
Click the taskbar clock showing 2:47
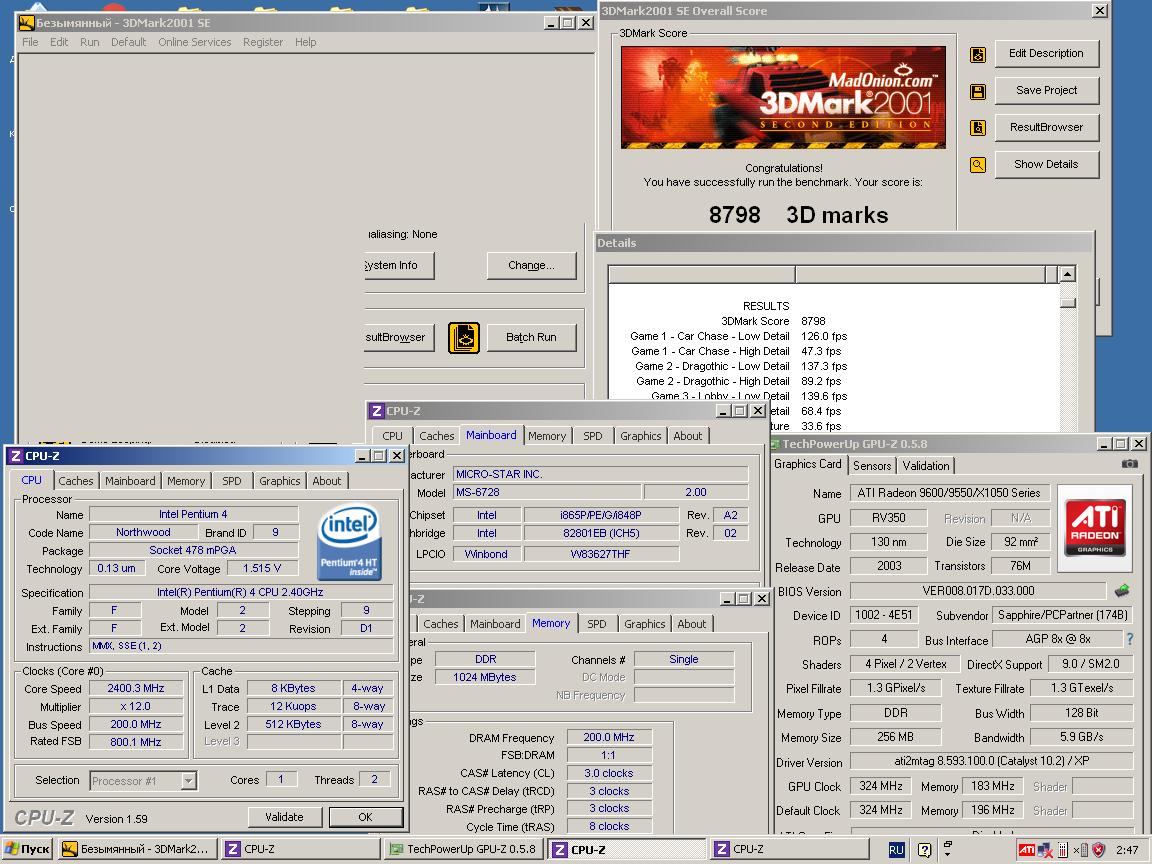click(x=1127, y=850)
